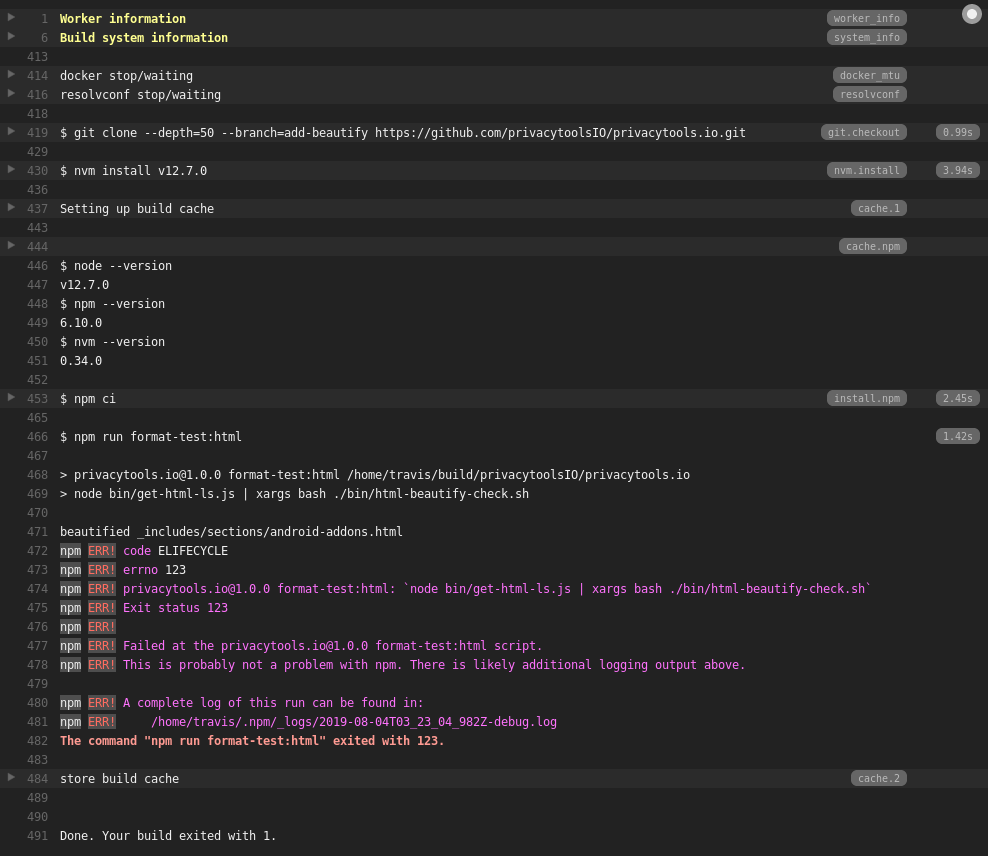Expand the store build cache fold

tap(11, 777)
